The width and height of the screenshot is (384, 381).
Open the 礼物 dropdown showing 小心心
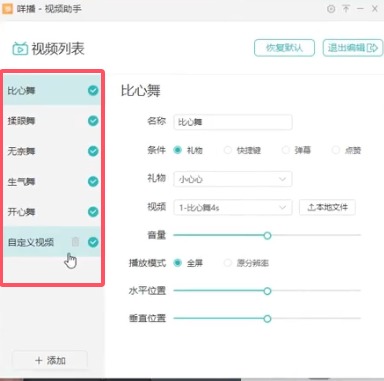coord(233,179)
